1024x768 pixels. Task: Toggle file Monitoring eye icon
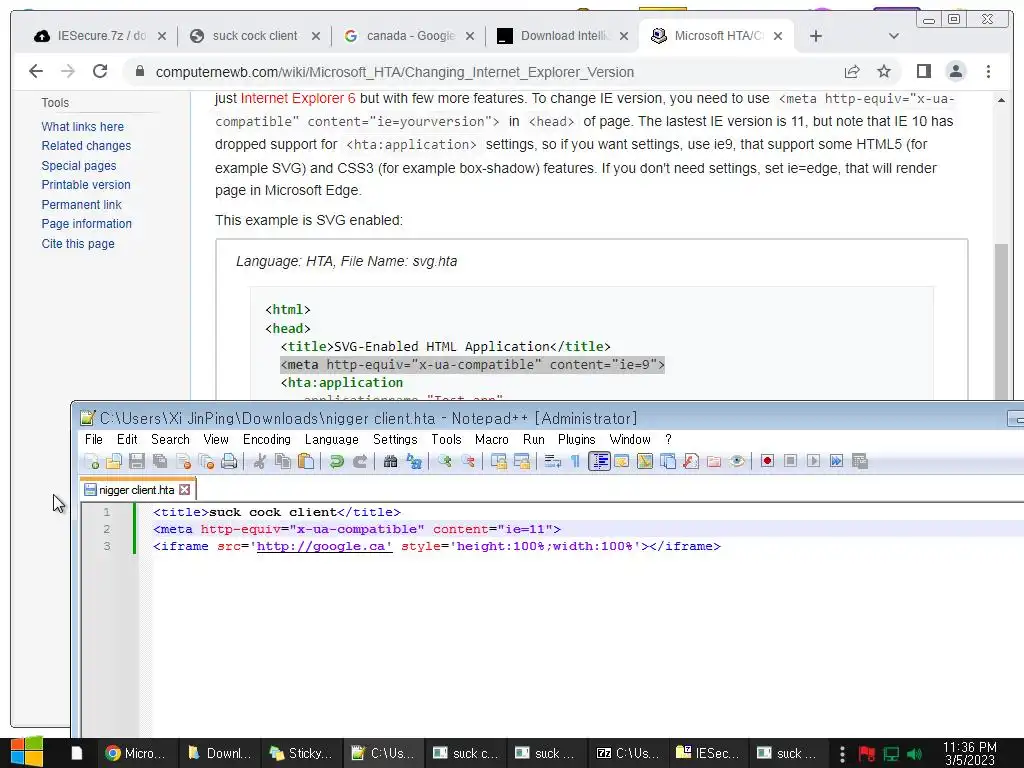coord(737,462)
